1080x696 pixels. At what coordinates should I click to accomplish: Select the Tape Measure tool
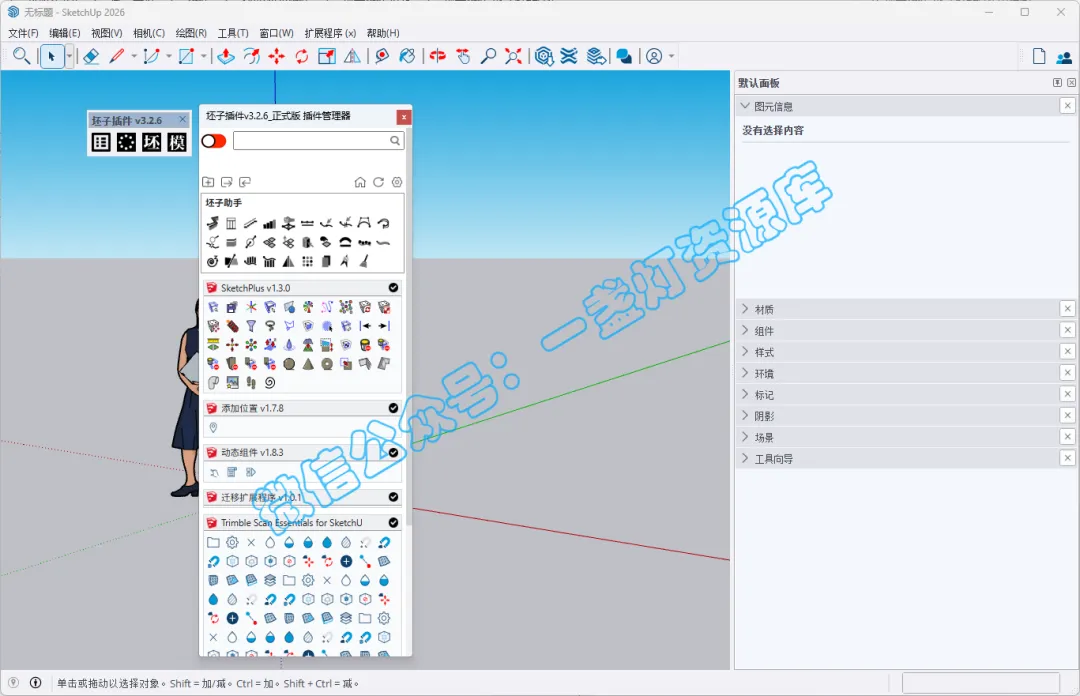pos(382,57)
